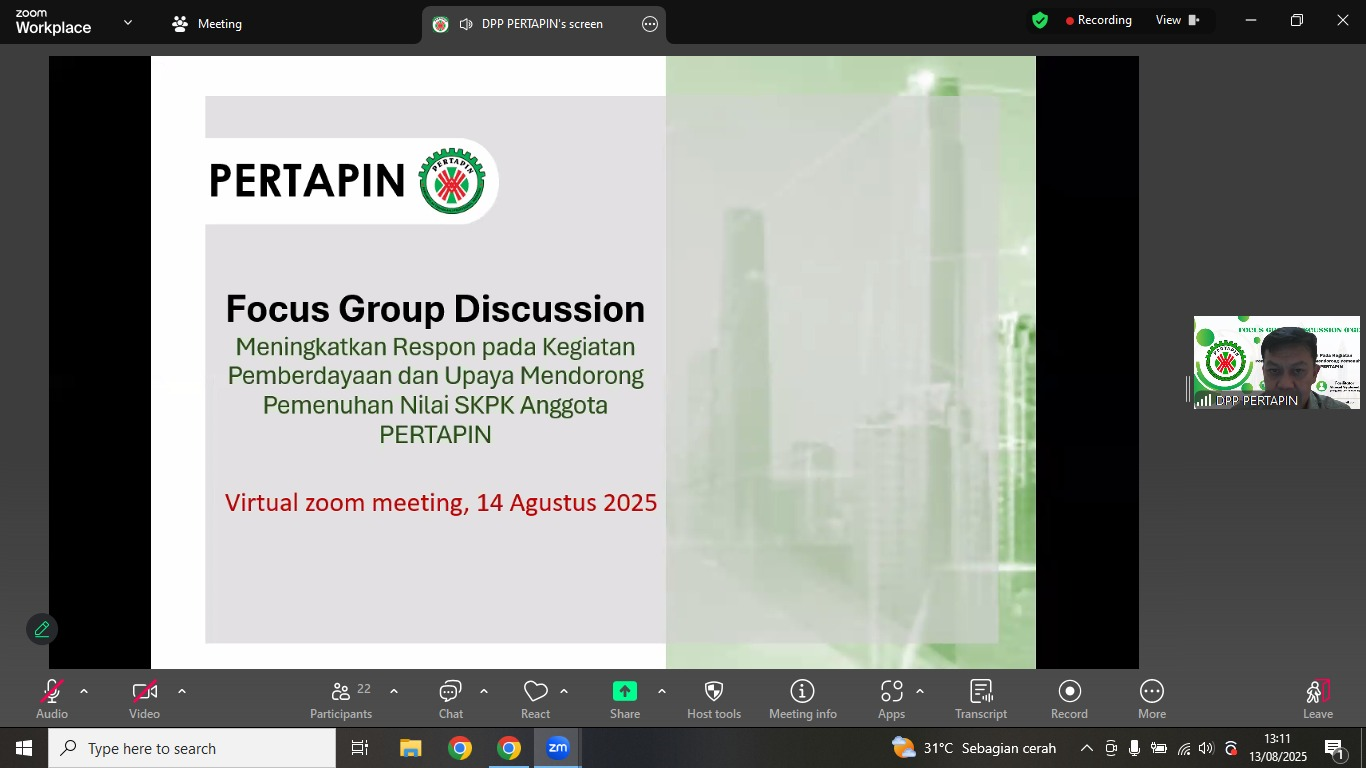Click the green encryption shield icon
1366x768 pixels.
pos(1040,20)
